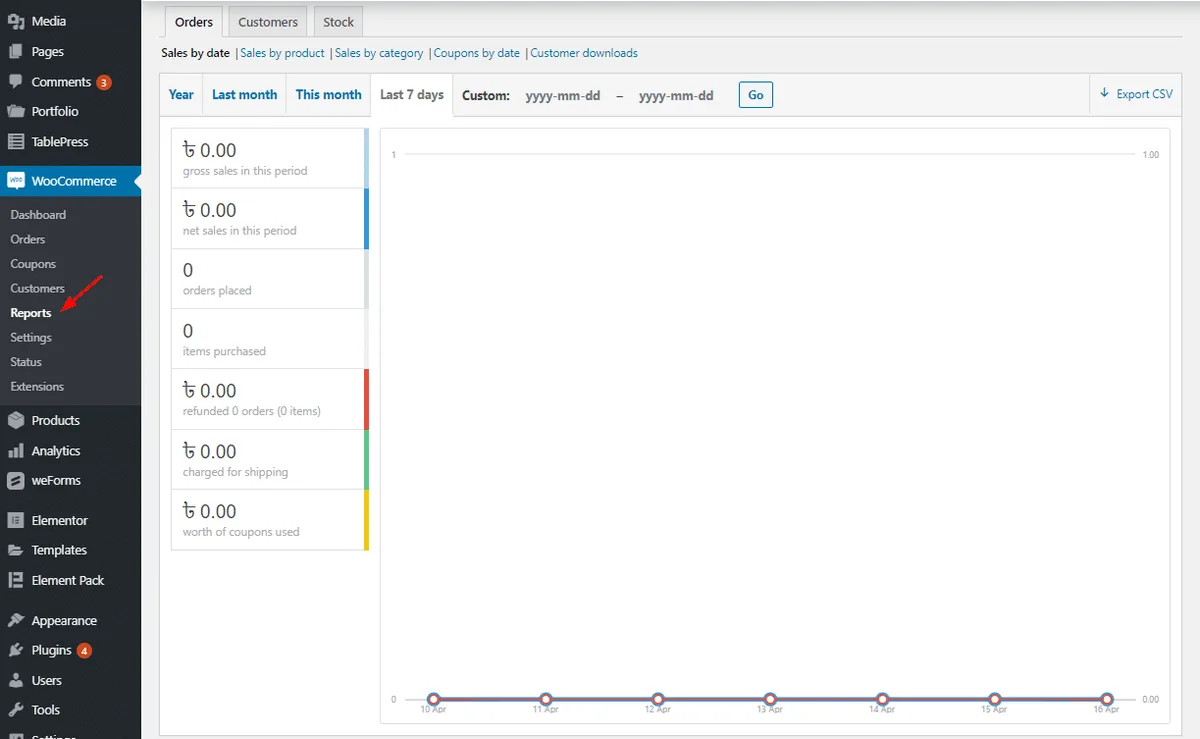Open Sales by category report

pyautogui.click(x=379, y=53)
